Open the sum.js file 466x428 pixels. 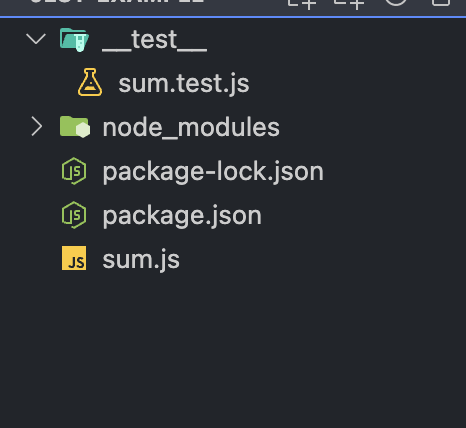(141, 260)
